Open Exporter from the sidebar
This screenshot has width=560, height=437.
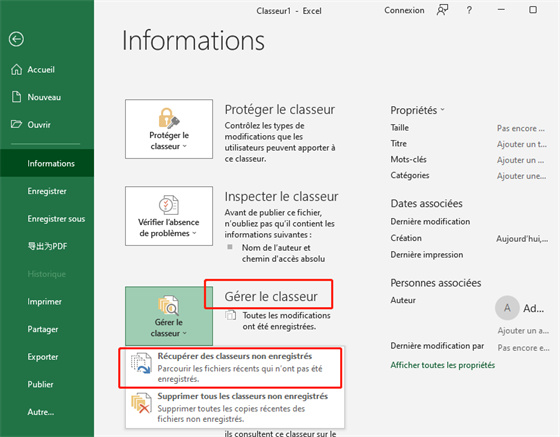(47, 357)
